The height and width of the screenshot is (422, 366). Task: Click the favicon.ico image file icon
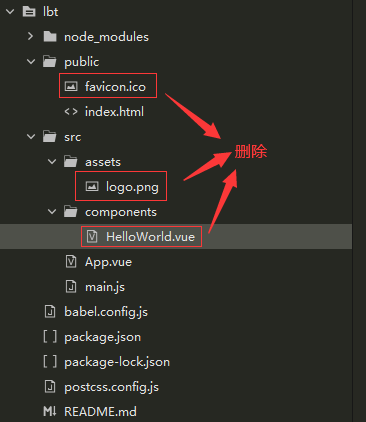tap(71, 87)
